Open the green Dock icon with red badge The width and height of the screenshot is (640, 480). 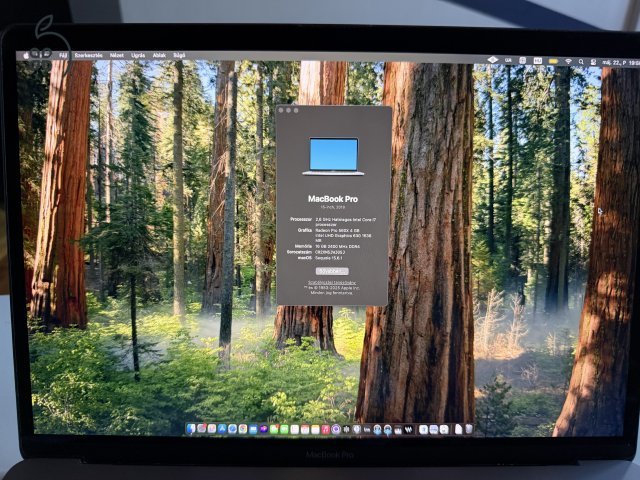click(x=274, y=429)
